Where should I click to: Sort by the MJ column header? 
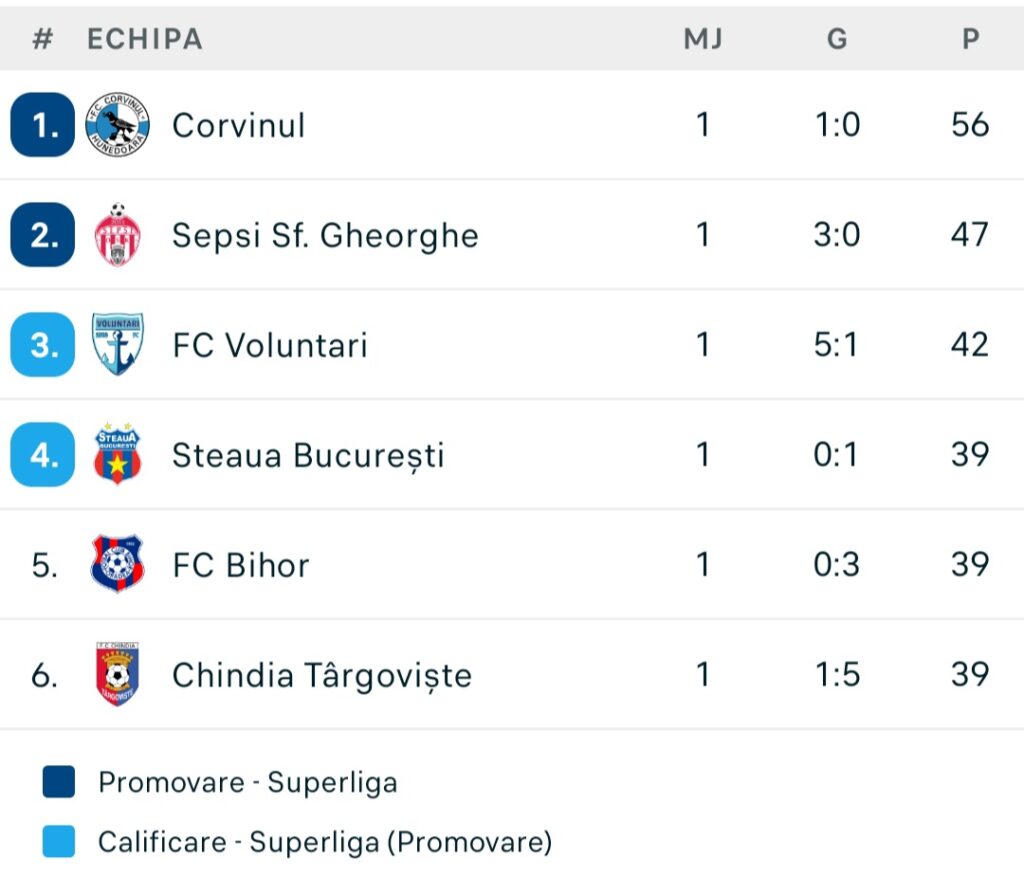[x=703, y=39]
